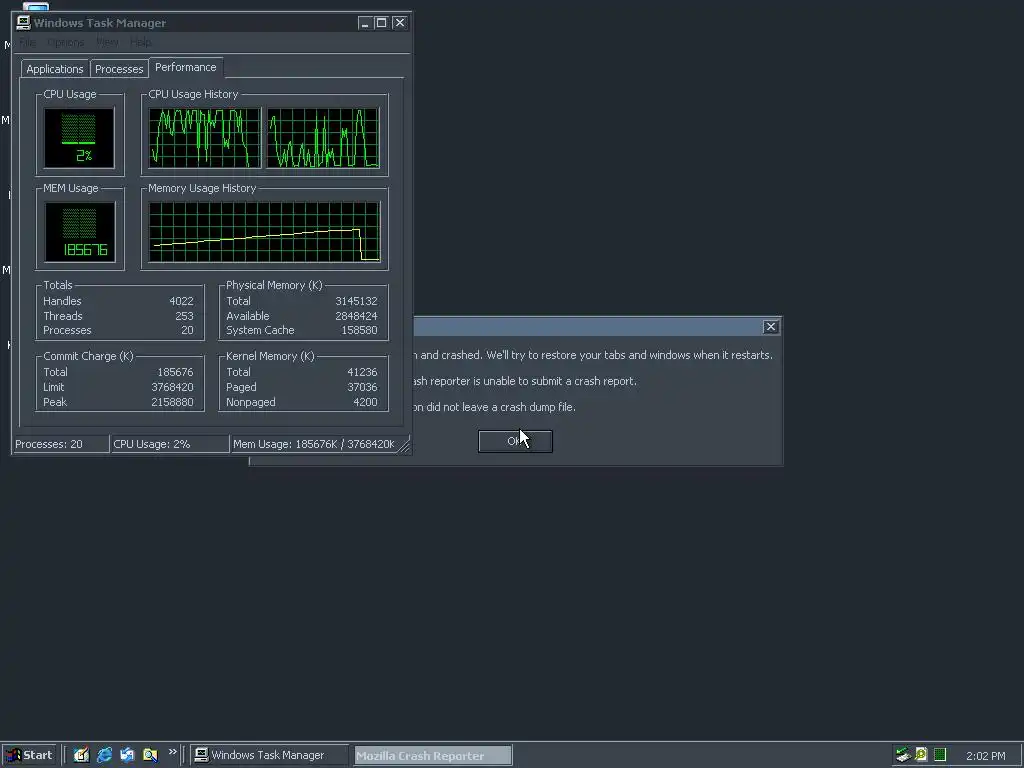Click the first CPU Usage History graph

pos(204,138)
